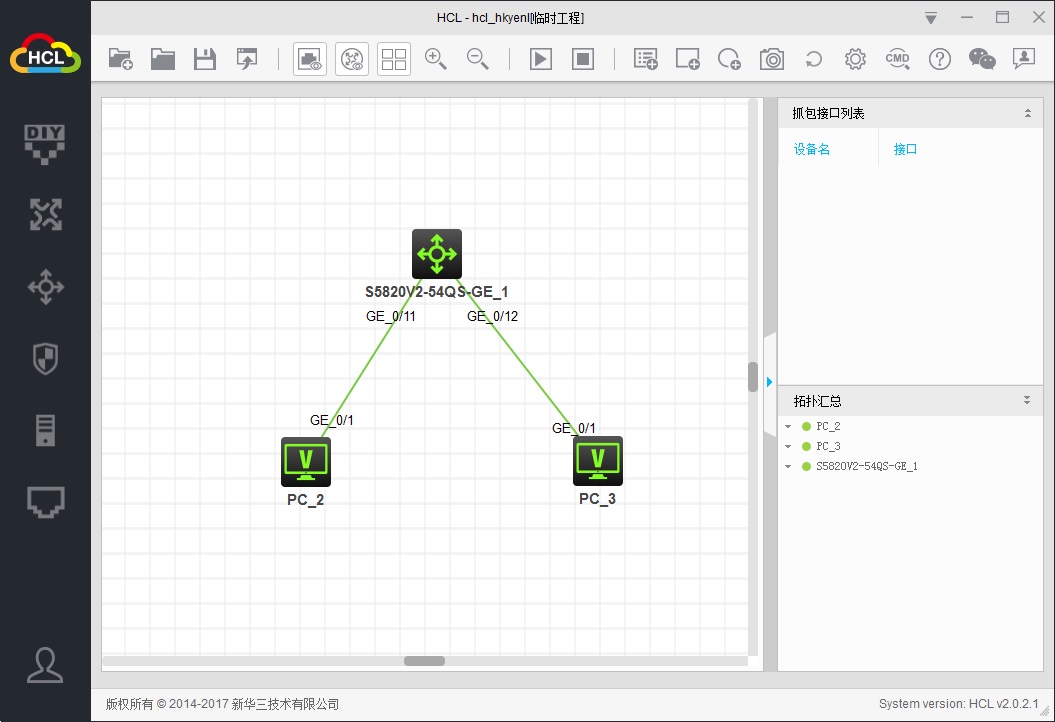Select the switch device category in sidebar

(45, 287)
